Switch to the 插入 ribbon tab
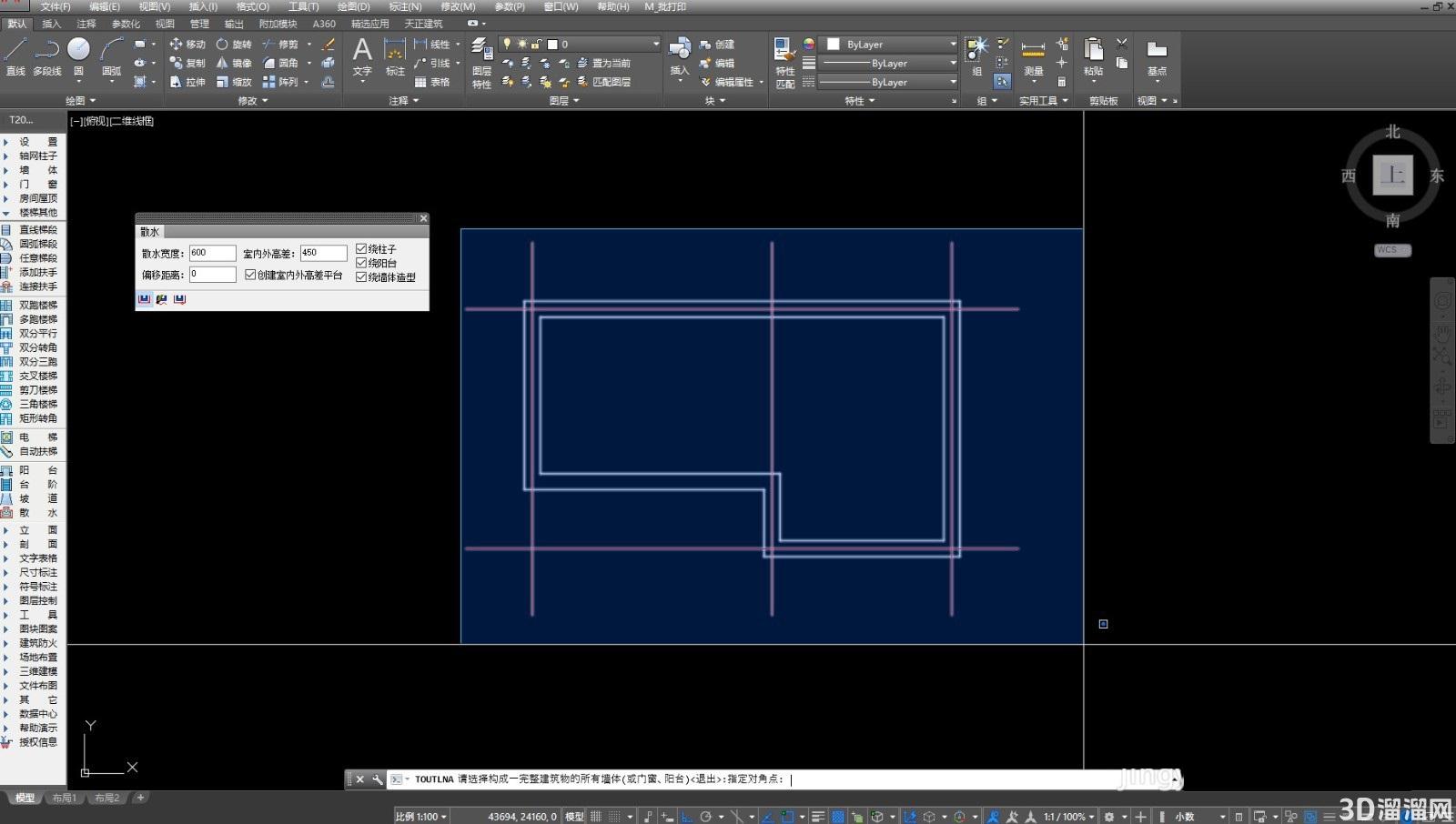Viewport: 1456px width, 824px height. [x=52, y=24]
